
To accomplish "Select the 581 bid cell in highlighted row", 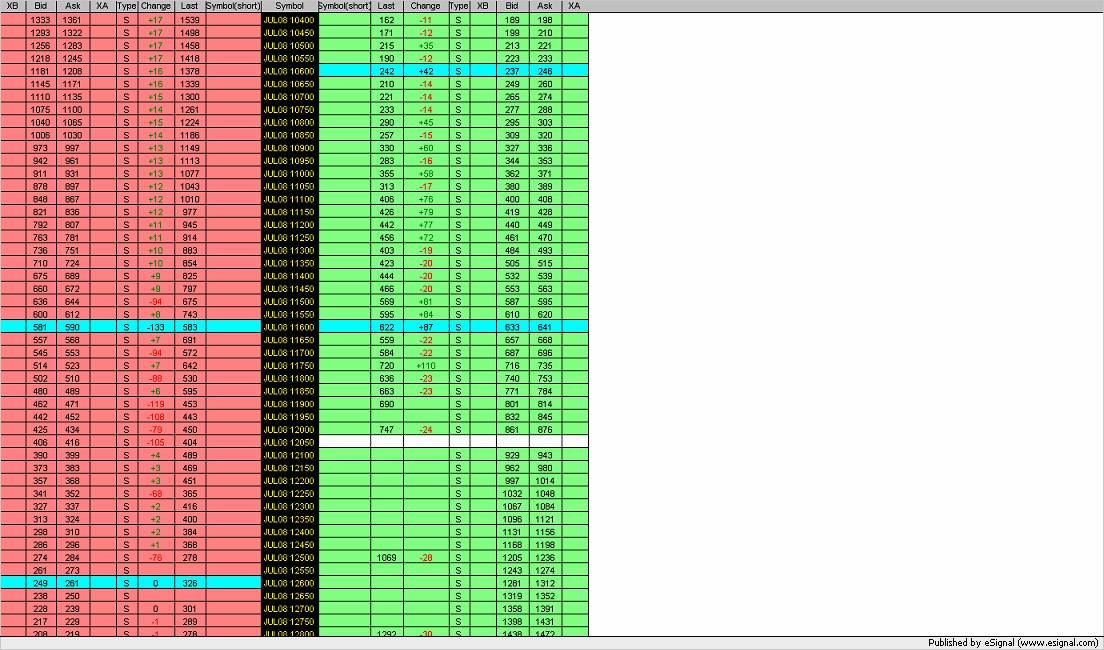I will pos(40,327).
